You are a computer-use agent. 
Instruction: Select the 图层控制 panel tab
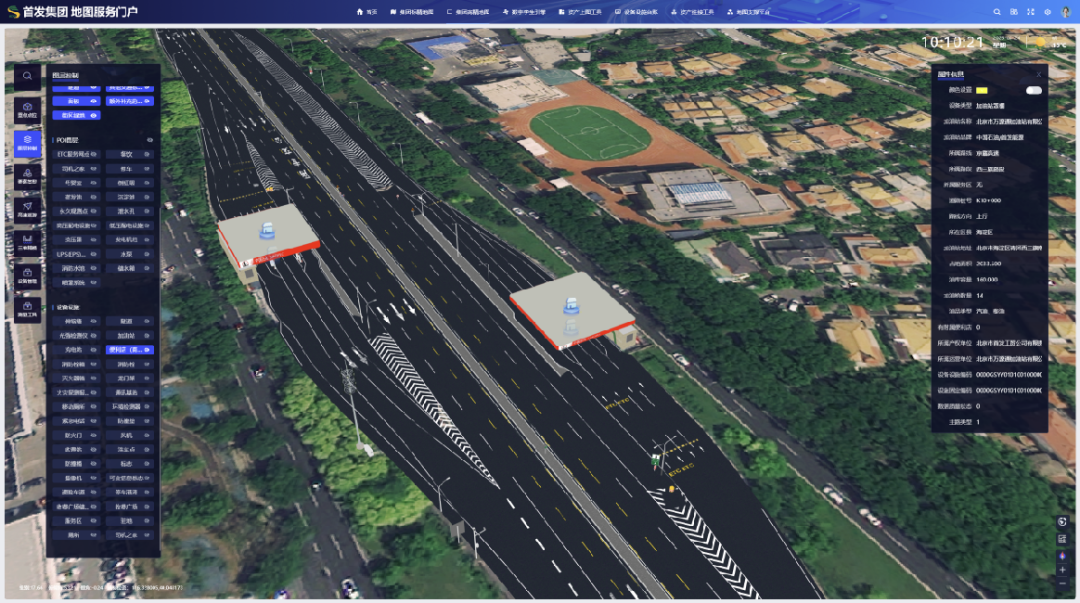(65, 75)
